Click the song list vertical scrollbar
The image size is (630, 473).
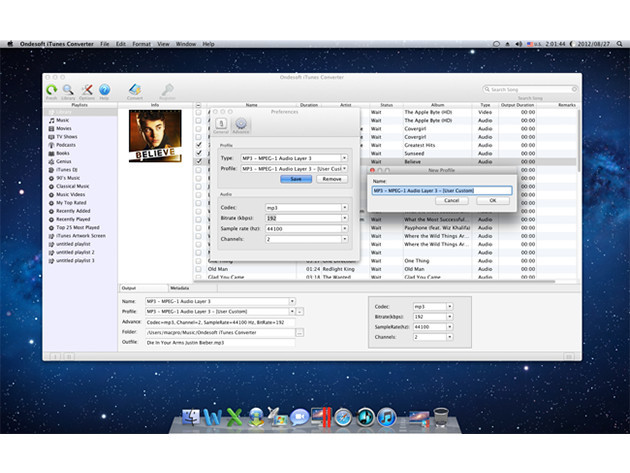[578, 140]
